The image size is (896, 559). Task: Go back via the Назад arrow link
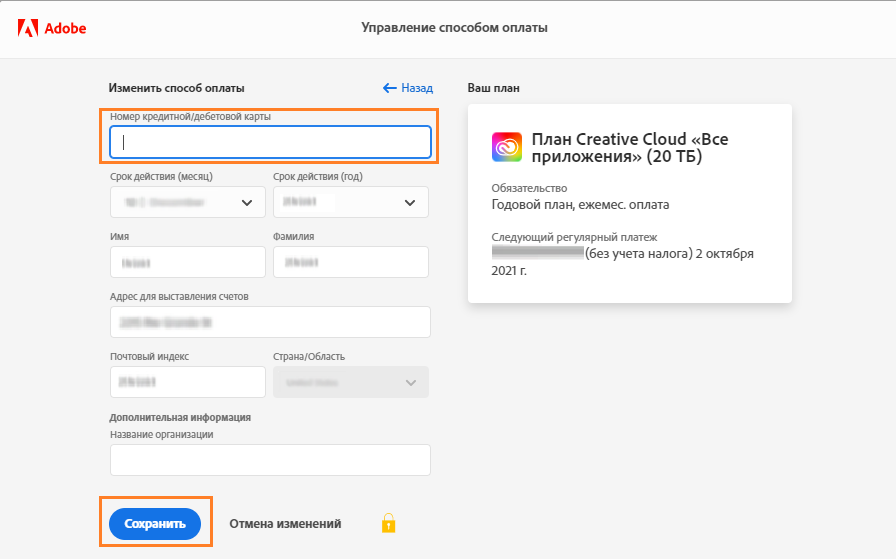(x=408, y=88)
